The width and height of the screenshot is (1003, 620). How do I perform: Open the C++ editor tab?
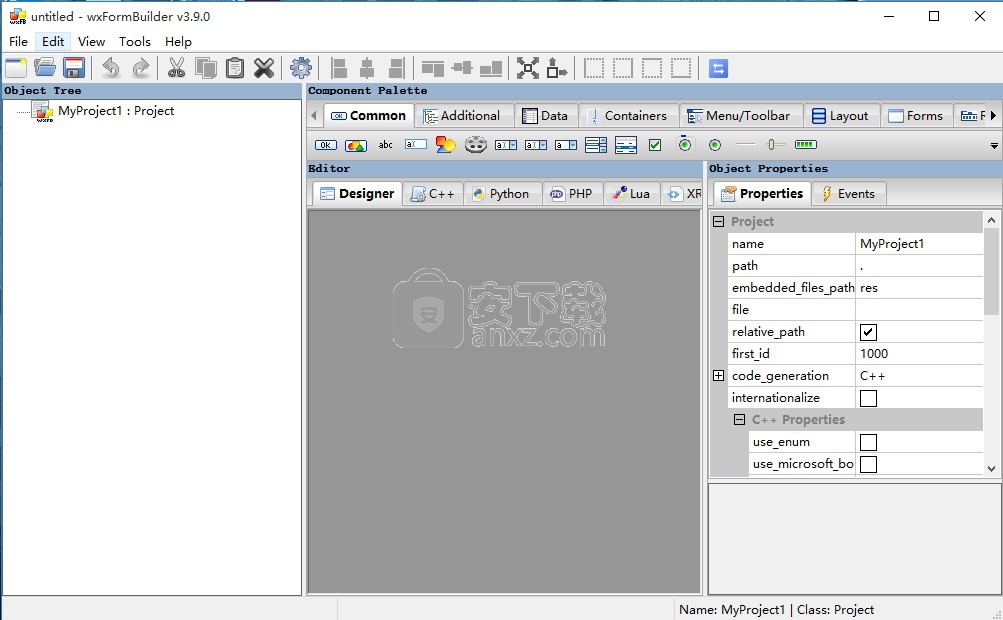(x=432, y=194)
